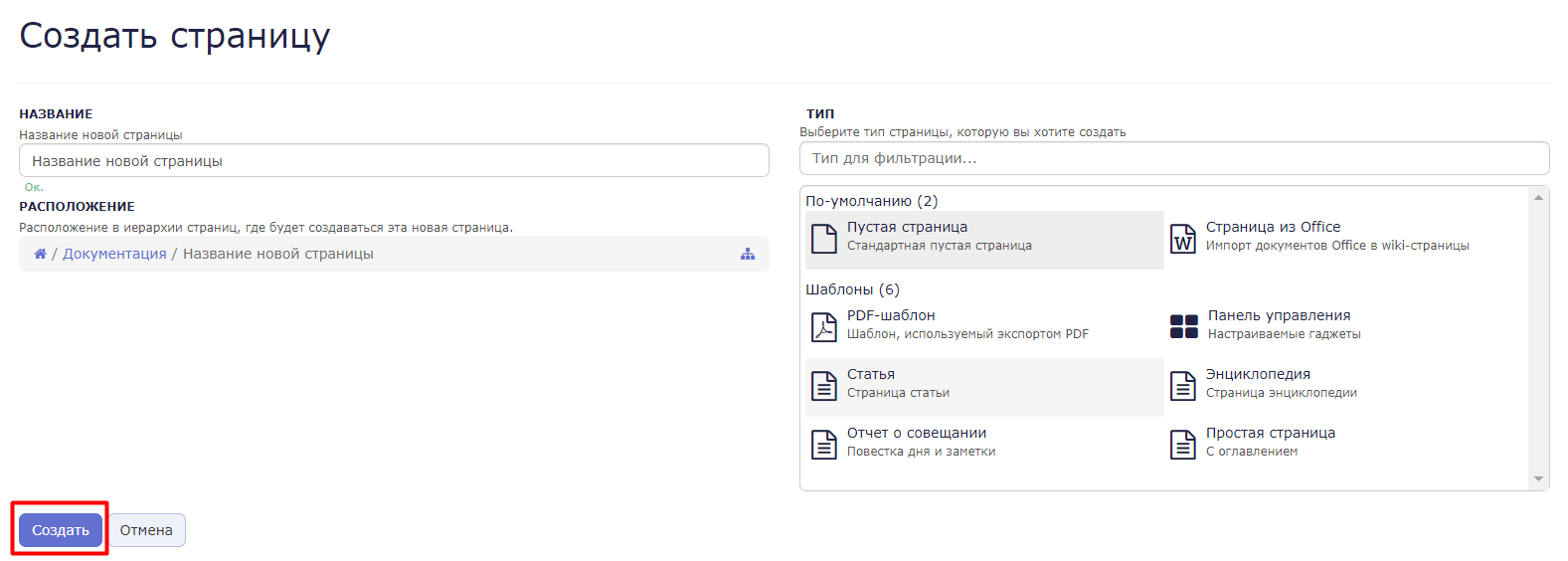Choose the Простая страница title
1568x561 pixels.
[x=1271, y=433]
